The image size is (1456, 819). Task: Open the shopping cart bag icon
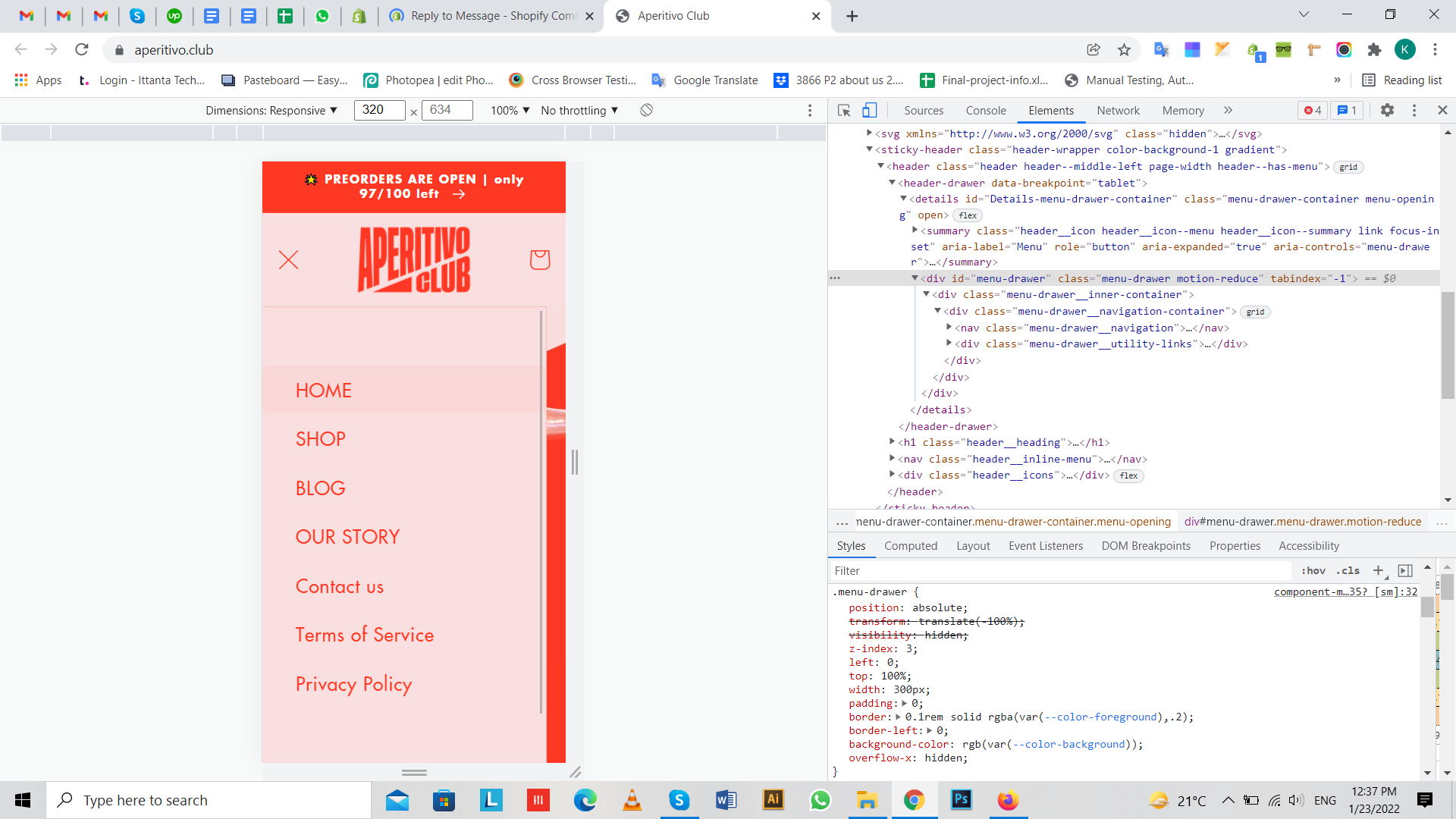539,260
